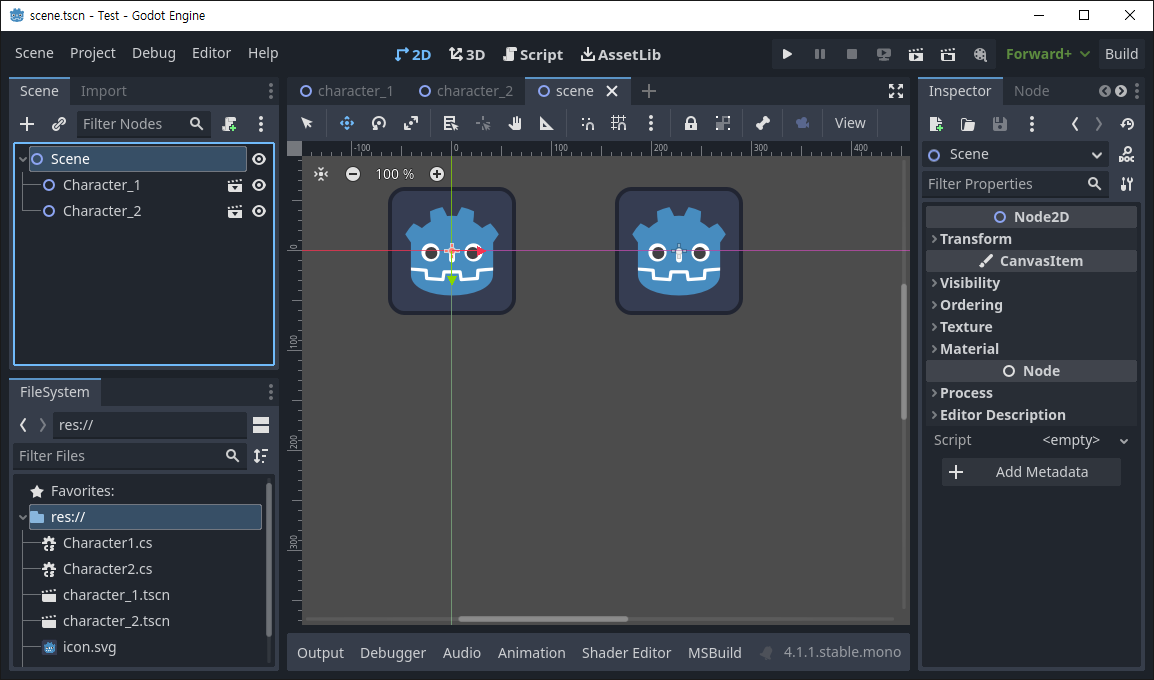Viewport: 1154px width, 680px height.
Task: Open the View menu in viewport toolbar
Action: click(x=850, y=123)
